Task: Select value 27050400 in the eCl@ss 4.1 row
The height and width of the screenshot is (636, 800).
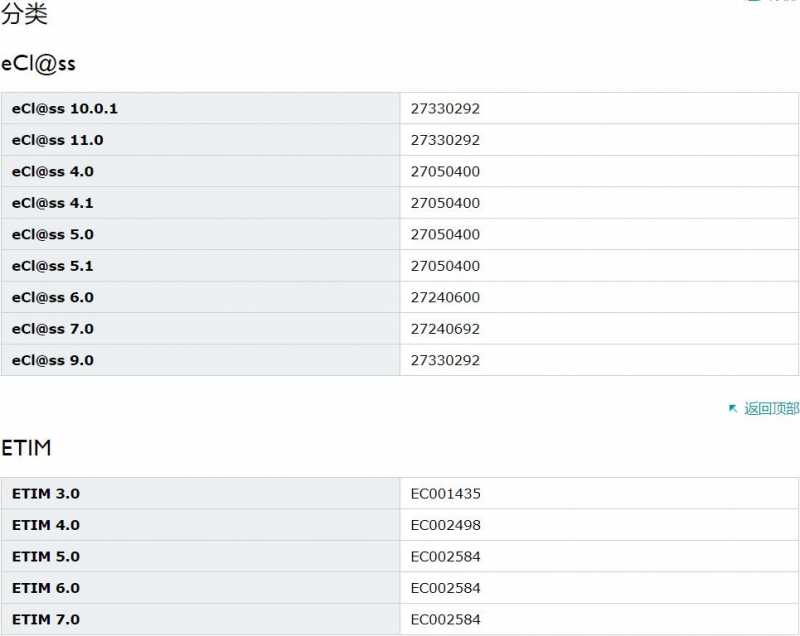Action: (445, 203)
